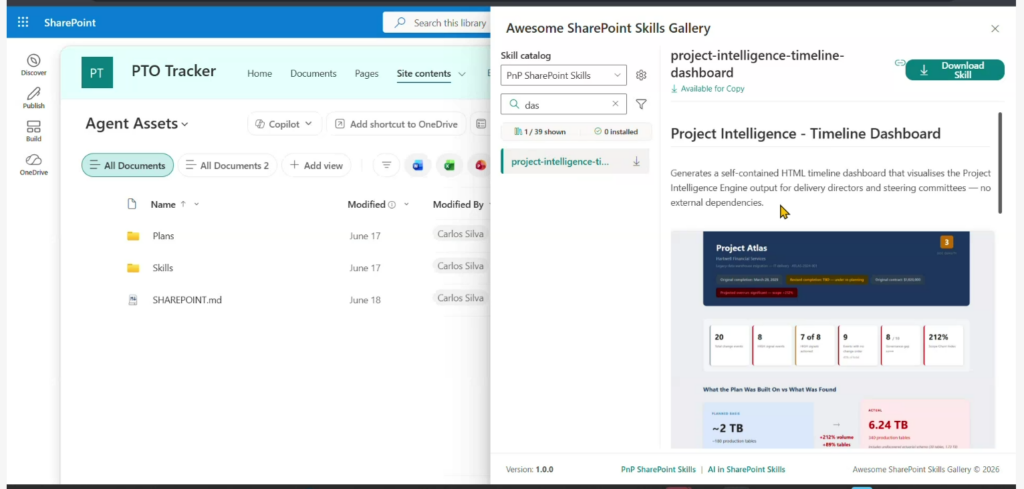Click the Search this library box
Image resolution: width=1024 pixels, height=489 pixels.
[x=436, y=23]
